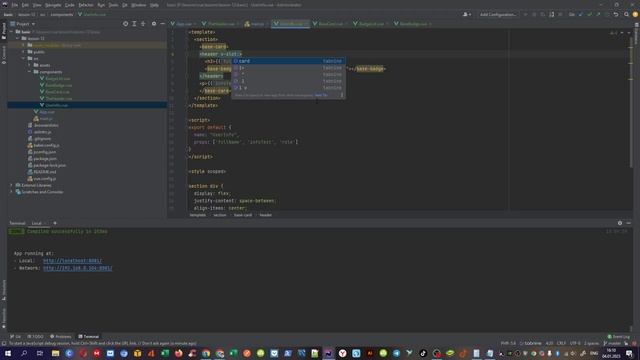Click the vertical Project side tab

[x=4, y=31]
